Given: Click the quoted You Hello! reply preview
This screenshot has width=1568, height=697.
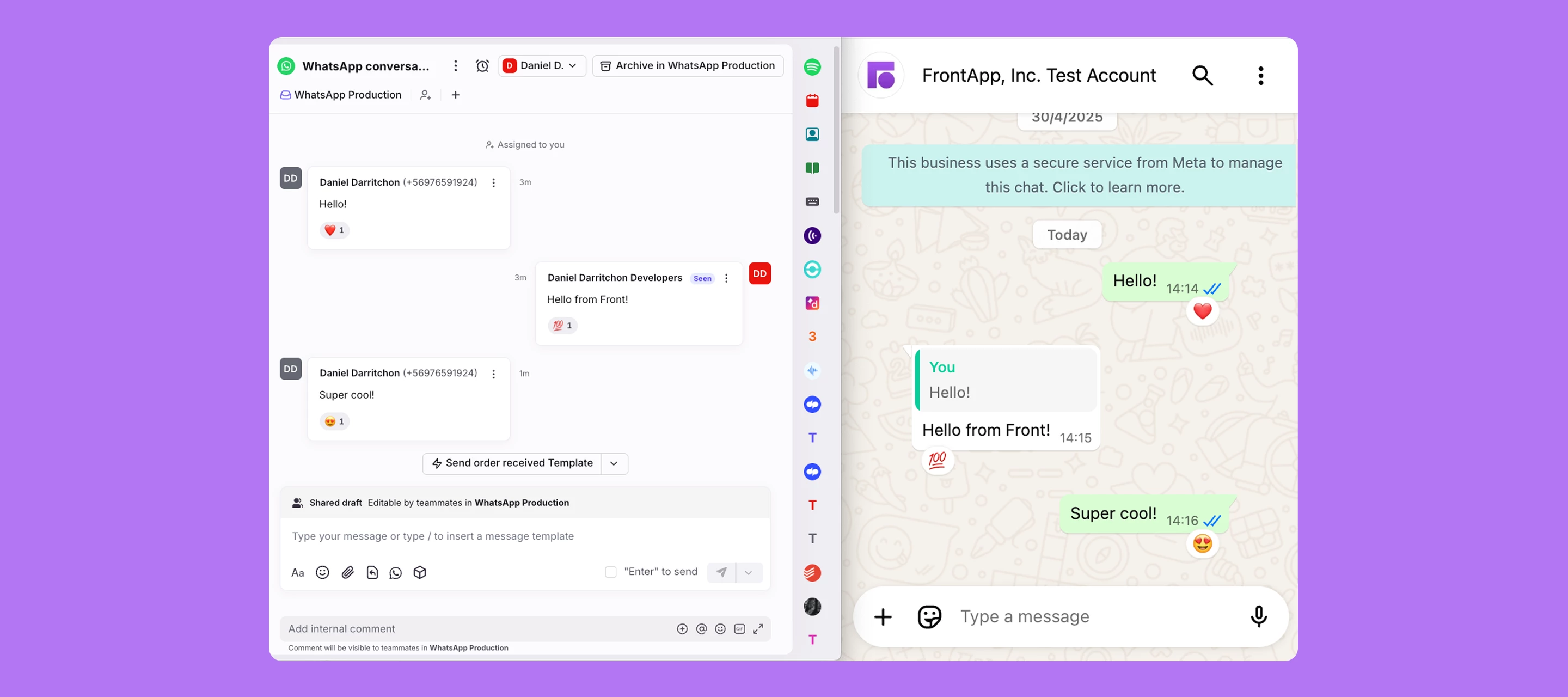Looking at the screenshot, I should [x=1006, y=380].
